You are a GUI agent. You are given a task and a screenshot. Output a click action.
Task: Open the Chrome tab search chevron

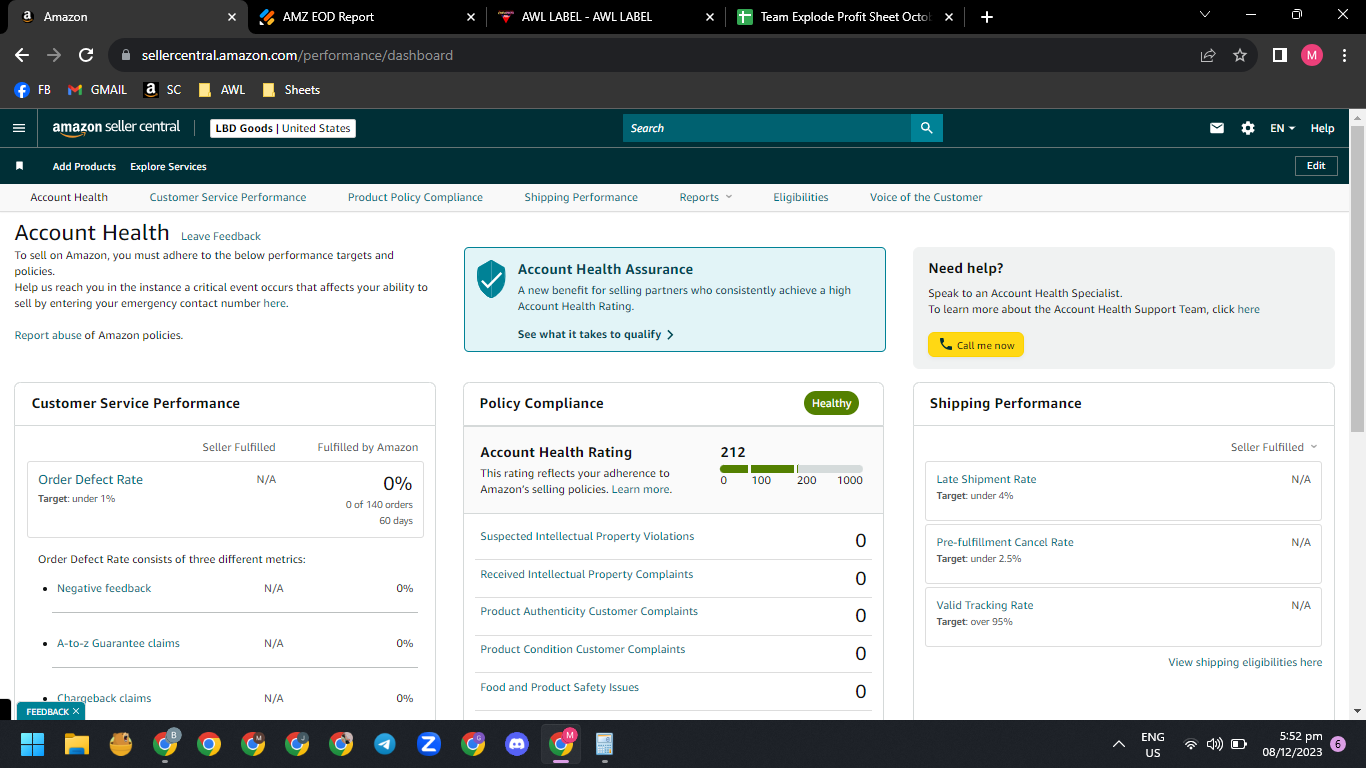click(1205, 14)
